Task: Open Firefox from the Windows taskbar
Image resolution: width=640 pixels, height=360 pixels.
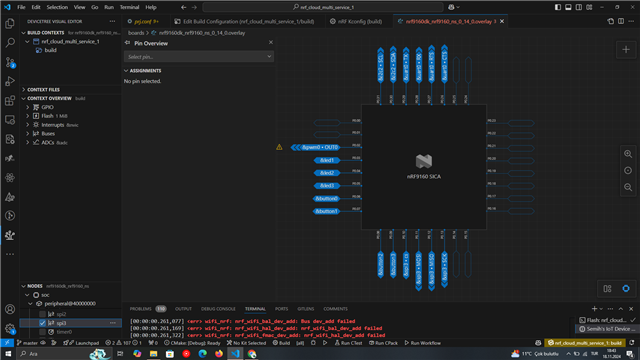Action: pyautogui.click(x=219, y=353)
